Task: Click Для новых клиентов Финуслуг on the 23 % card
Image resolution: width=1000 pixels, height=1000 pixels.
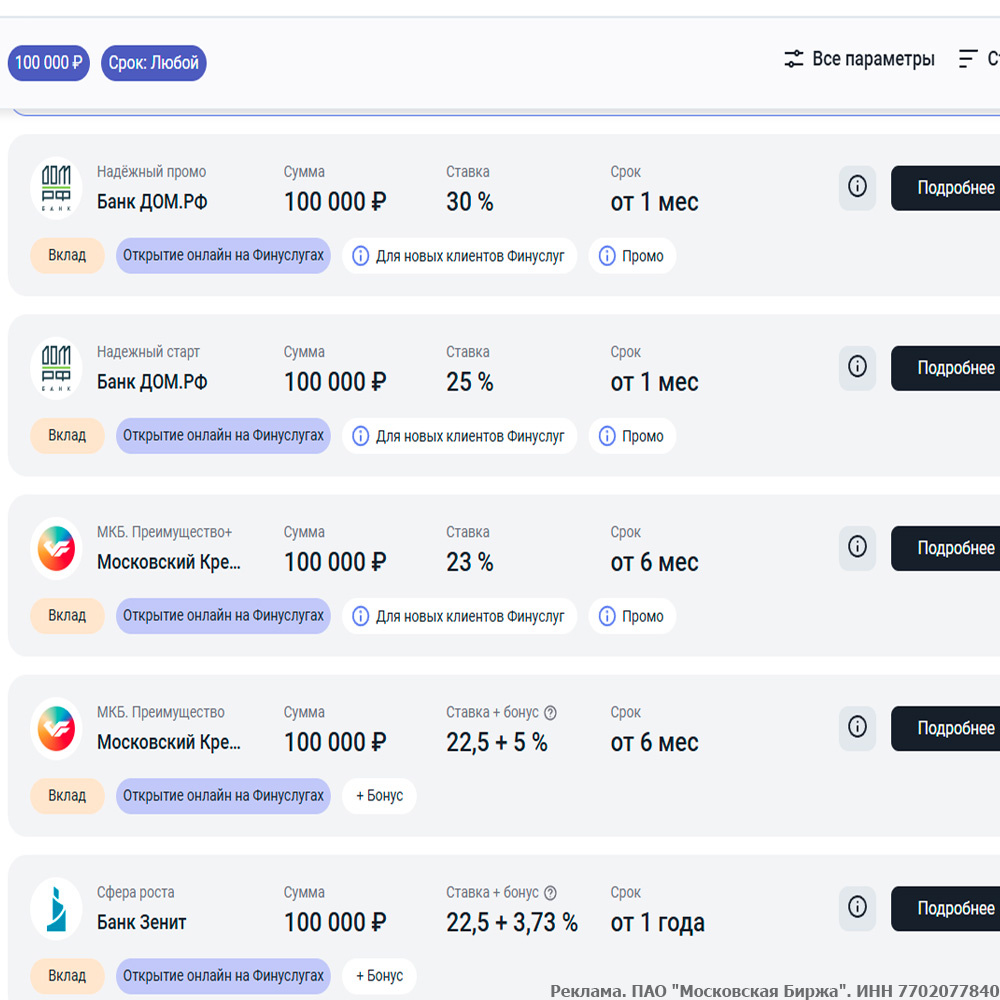Action: (x=459, y=616)
